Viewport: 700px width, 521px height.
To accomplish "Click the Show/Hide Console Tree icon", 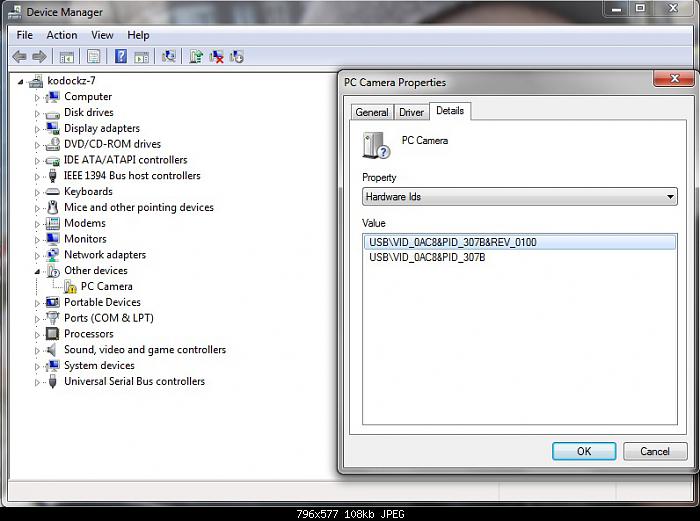I will (x=67, y=57).
